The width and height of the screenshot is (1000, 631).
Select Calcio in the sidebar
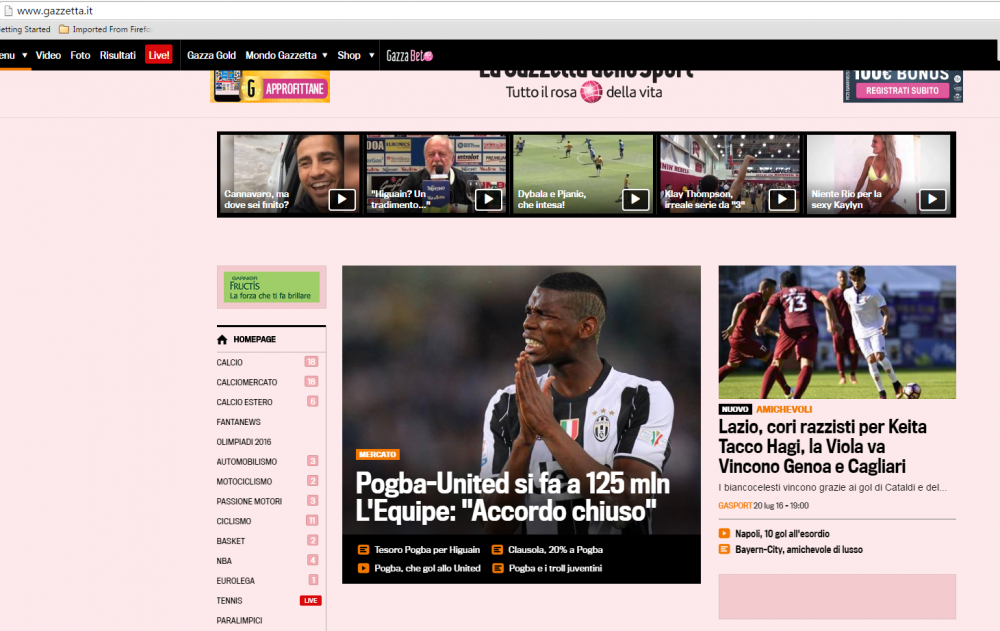230,362
